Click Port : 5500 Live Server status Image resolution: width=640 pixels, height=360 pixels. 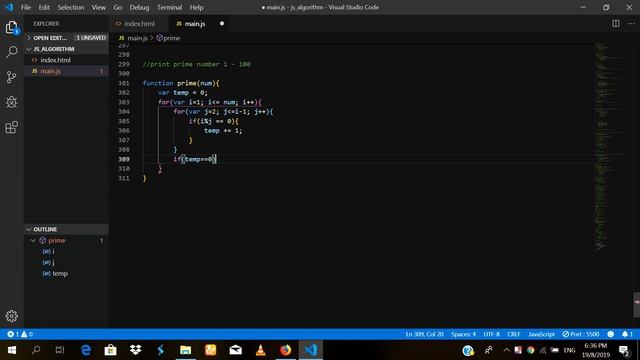coord(581,334)
